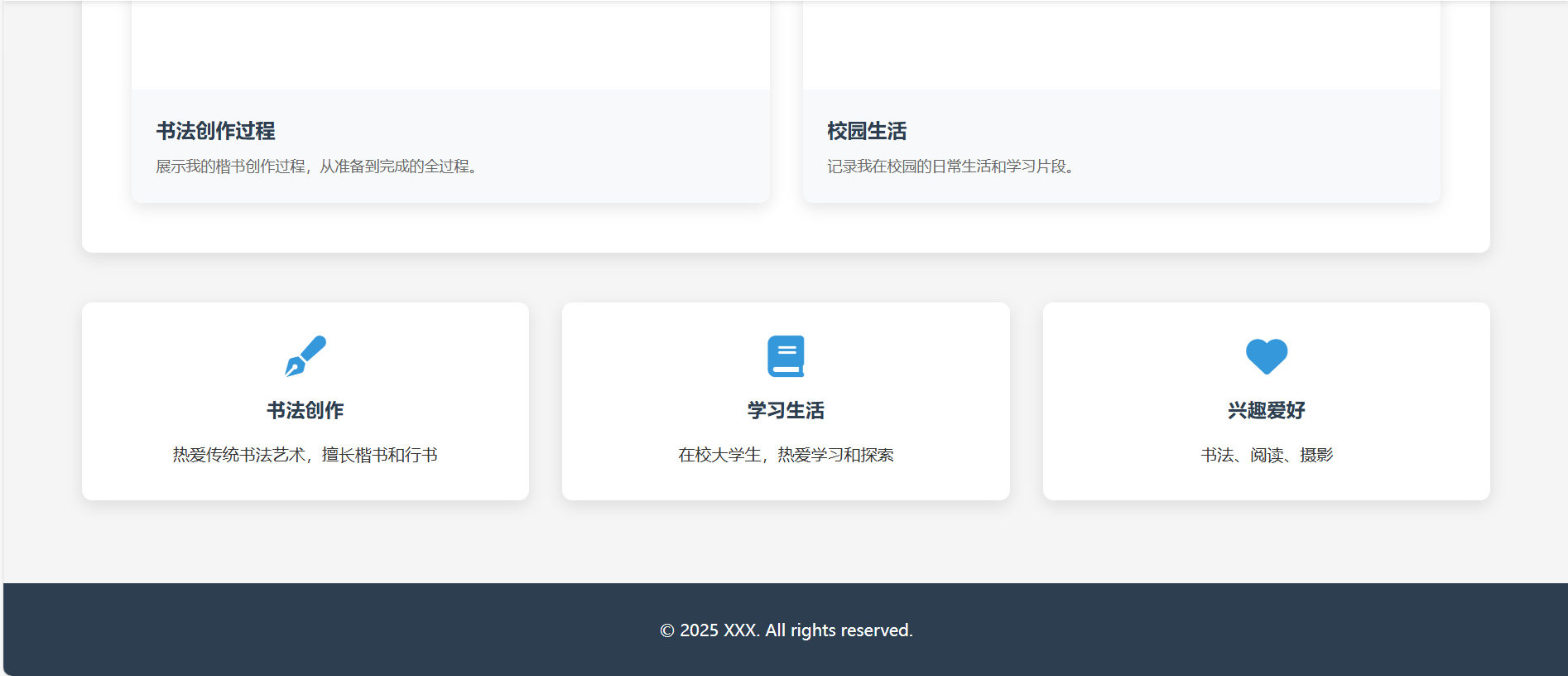Select the 学习生活 card heading
This screenshot has height=676, width=1568.
pos(785,410)
